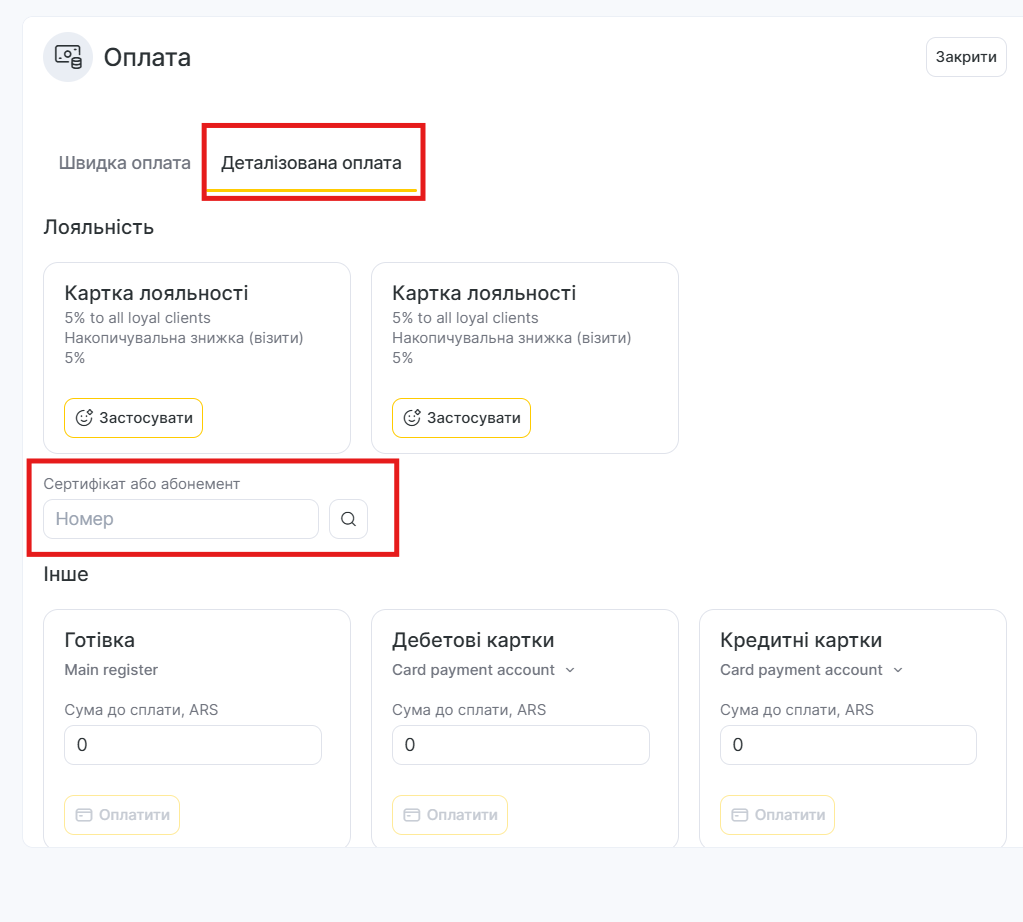
Task: Expand Card payment account under Дебетові картки
Action: point(484,670)
